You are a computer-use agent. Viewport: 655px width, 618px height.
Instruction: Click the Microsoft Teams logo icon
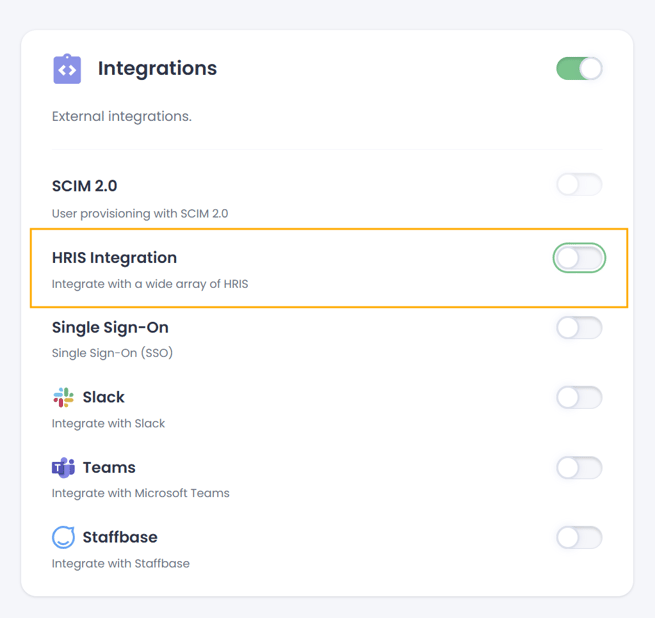point(63,468)
